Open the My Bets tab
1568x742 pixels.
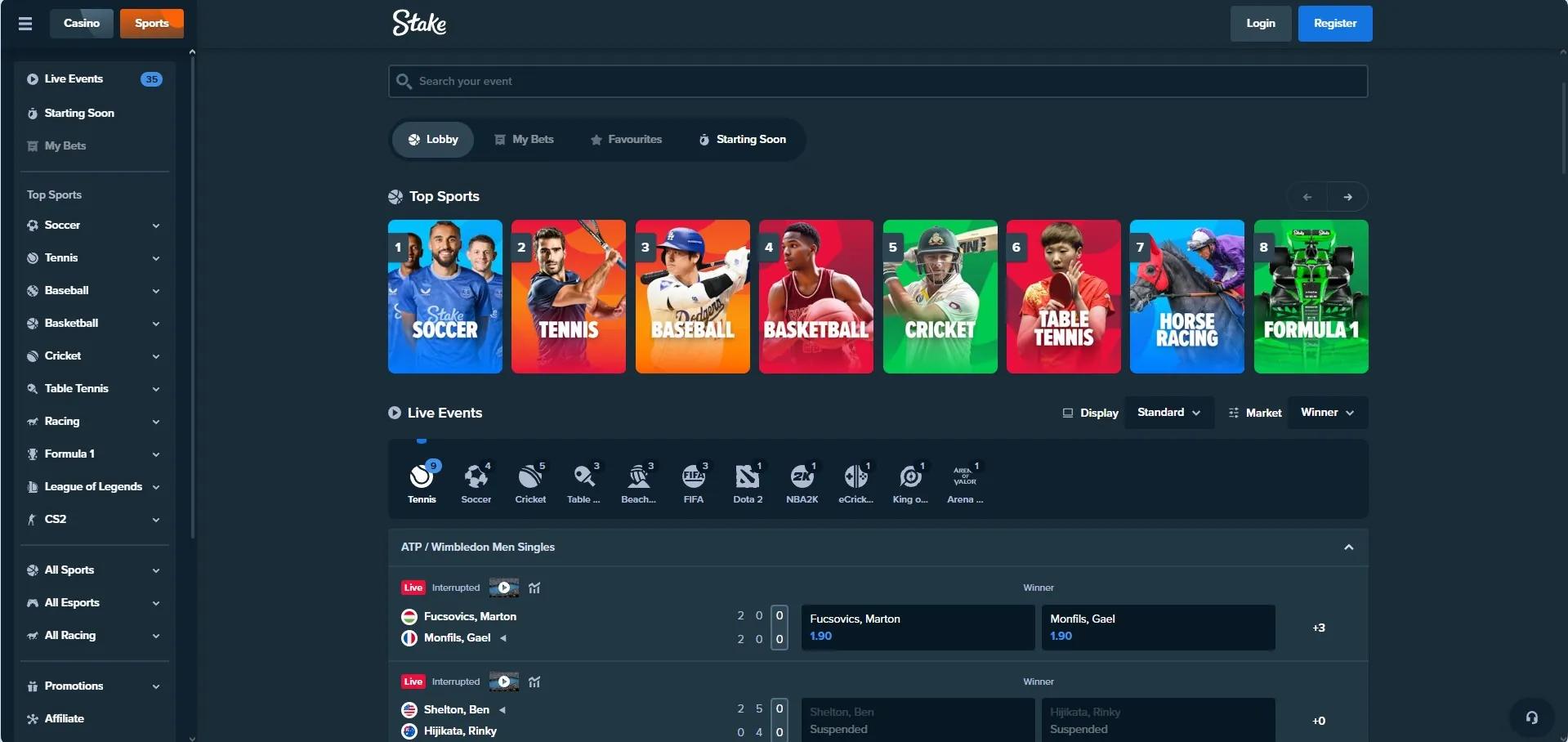tap(524, 140)
